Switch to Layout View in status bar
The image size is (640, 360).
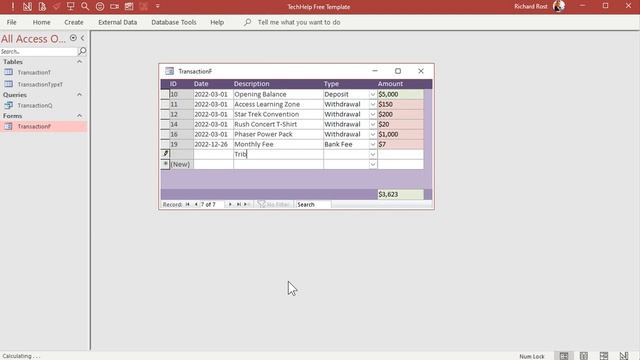604,356
